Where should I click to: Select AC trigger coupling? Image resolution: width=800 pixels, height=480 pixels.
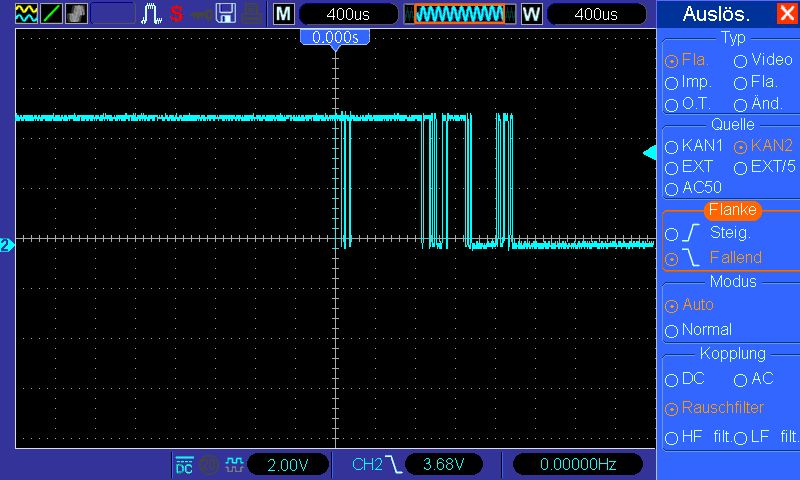(754, 379)
